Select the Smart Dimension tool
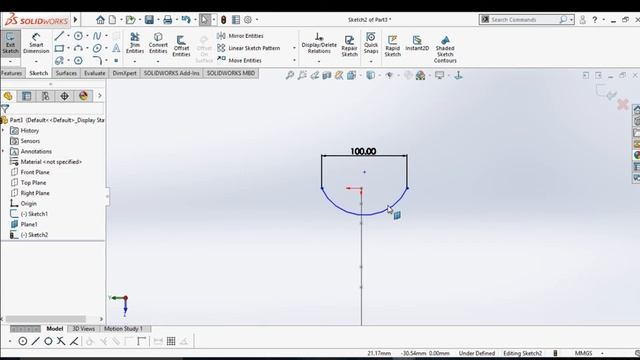640x360 pixels. 36,43
